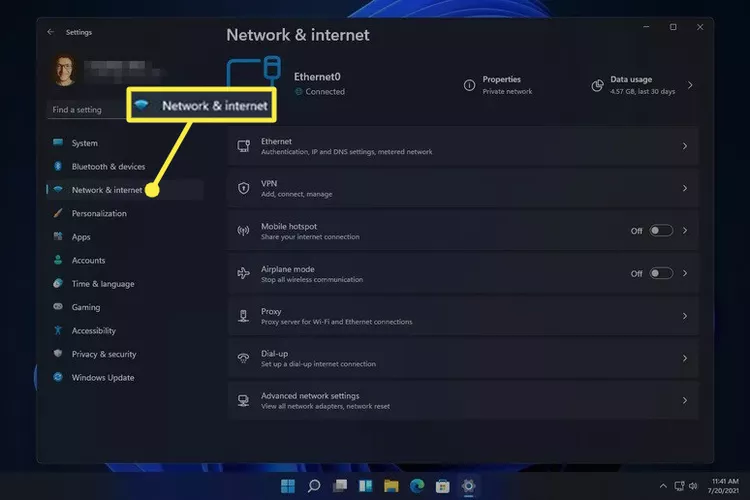This screenshot has width=750, height=500.
Task: Open Dial-up internet connection entry
Action: pyautogui.click(x=463, y=358)
